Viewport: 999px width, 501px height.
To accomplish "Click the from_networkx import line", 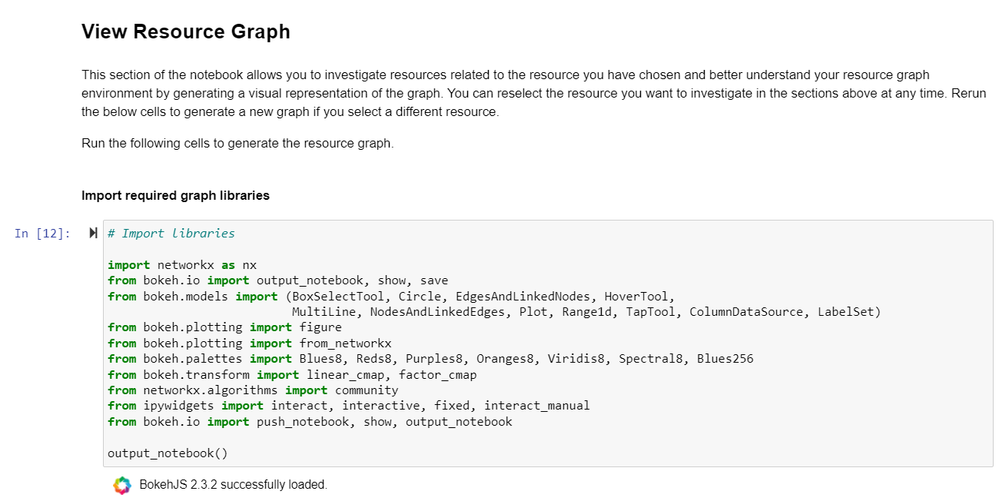I will point(250,343).
